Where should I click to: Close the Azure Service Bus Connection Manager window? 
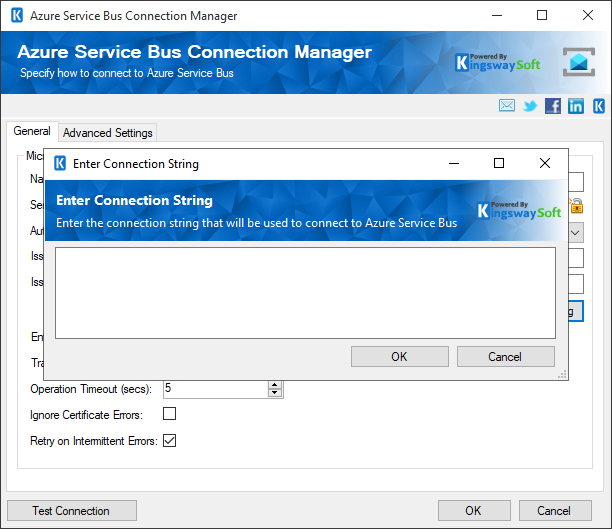(588, 15)
